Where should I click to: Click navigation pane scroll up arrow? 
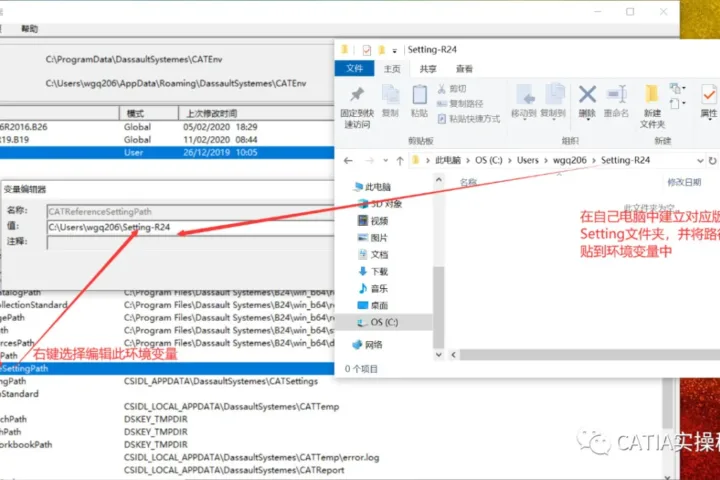click(439, 180)
